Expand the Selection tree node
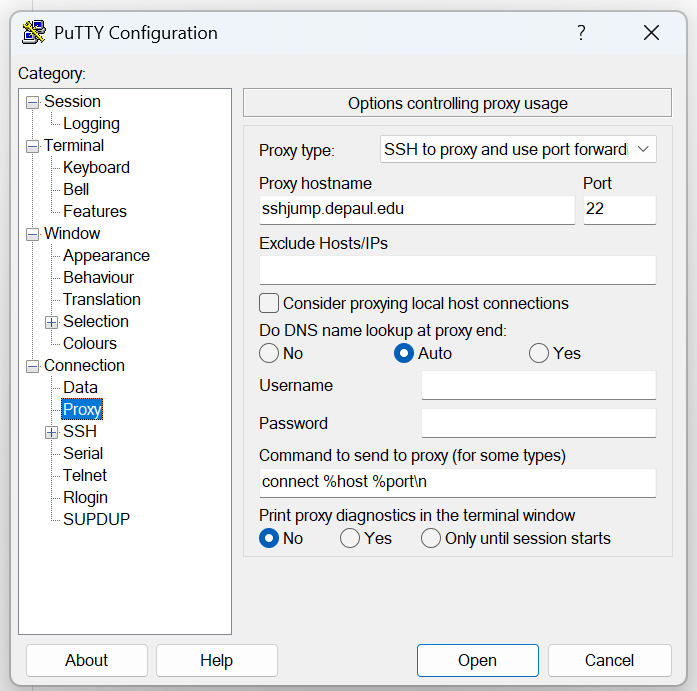This screenshot has height=691, width=697. 52,322
